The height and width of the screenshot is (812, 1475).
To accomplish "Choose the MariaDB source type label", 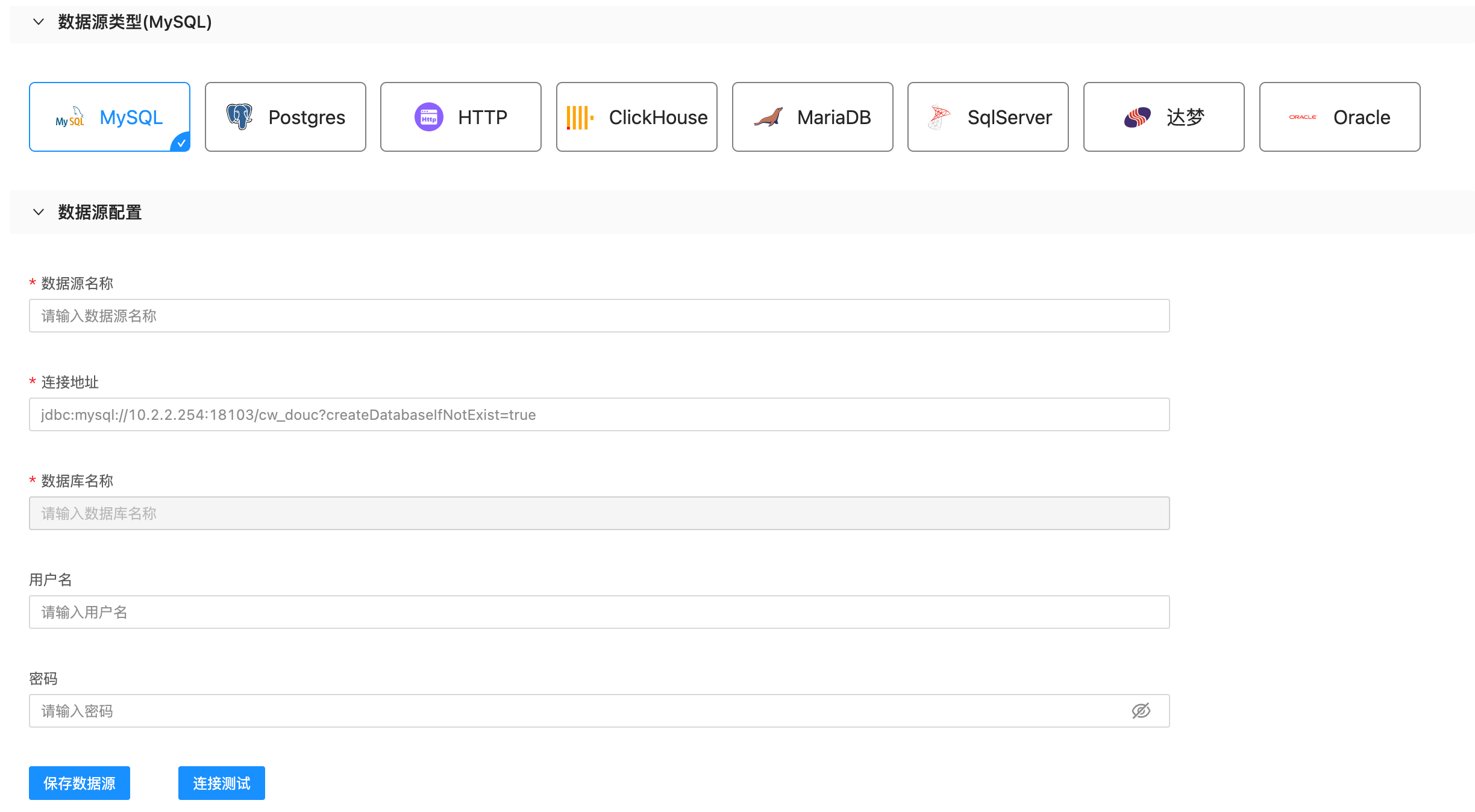I will click(833, 117).
